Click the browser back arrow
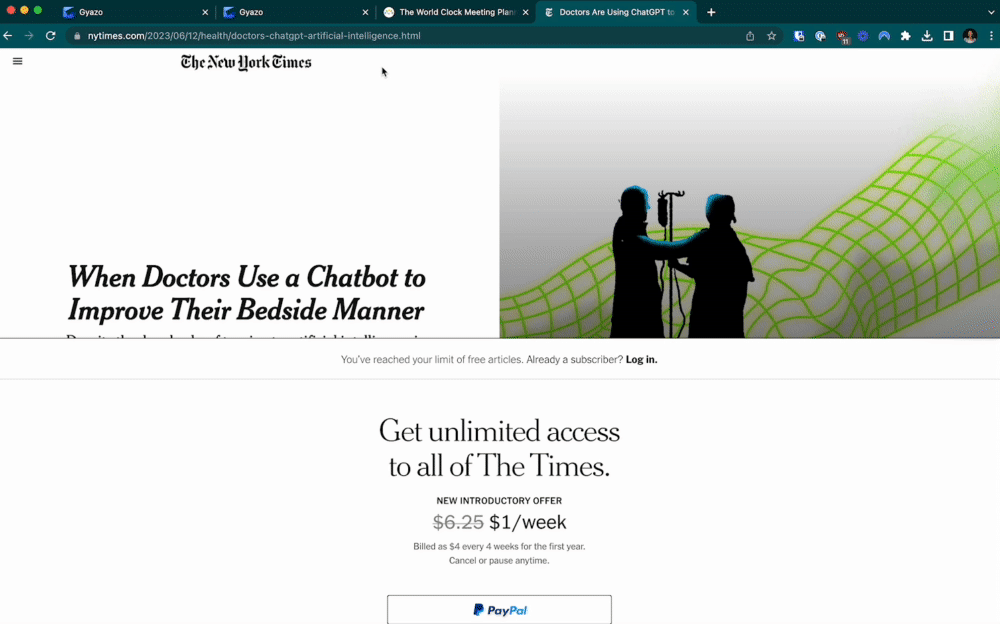 tap(8, 36)
